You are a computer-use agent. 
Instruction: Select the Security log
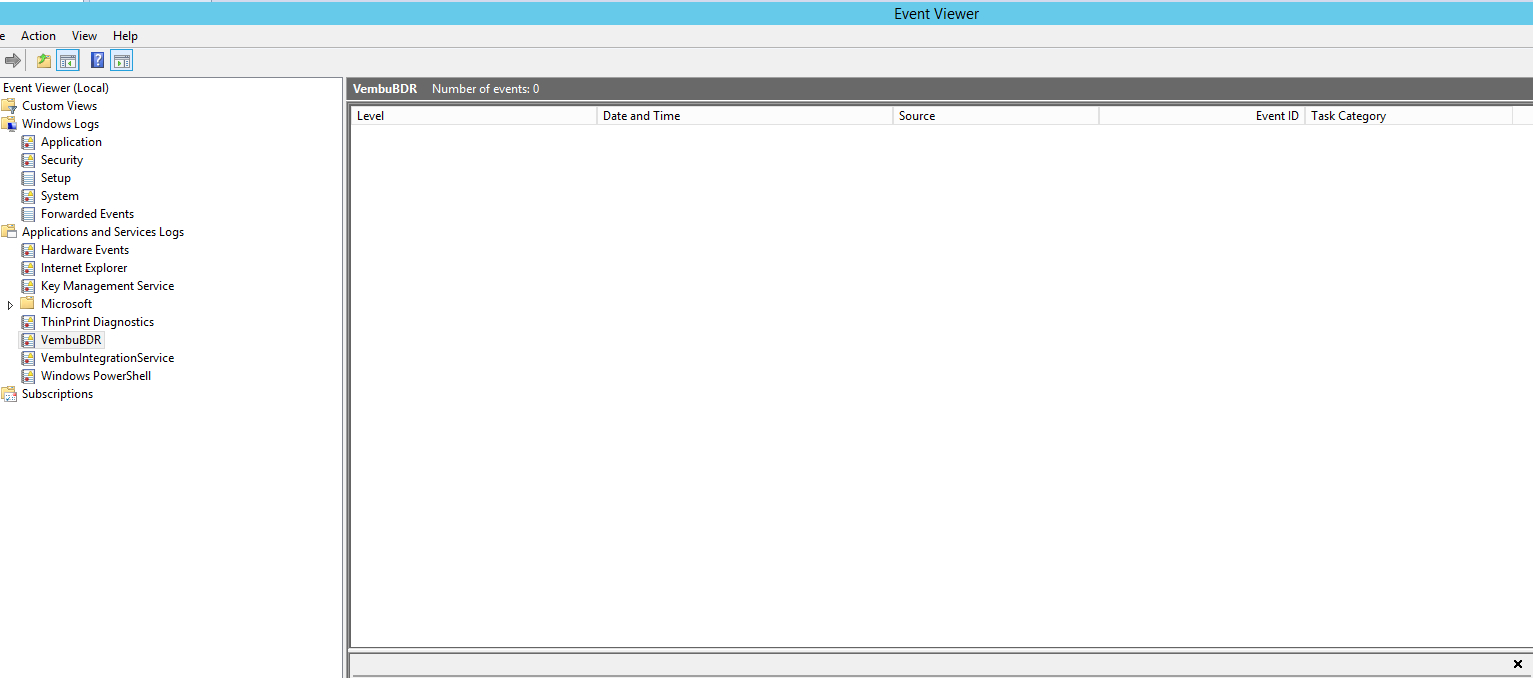coord(61,160)
